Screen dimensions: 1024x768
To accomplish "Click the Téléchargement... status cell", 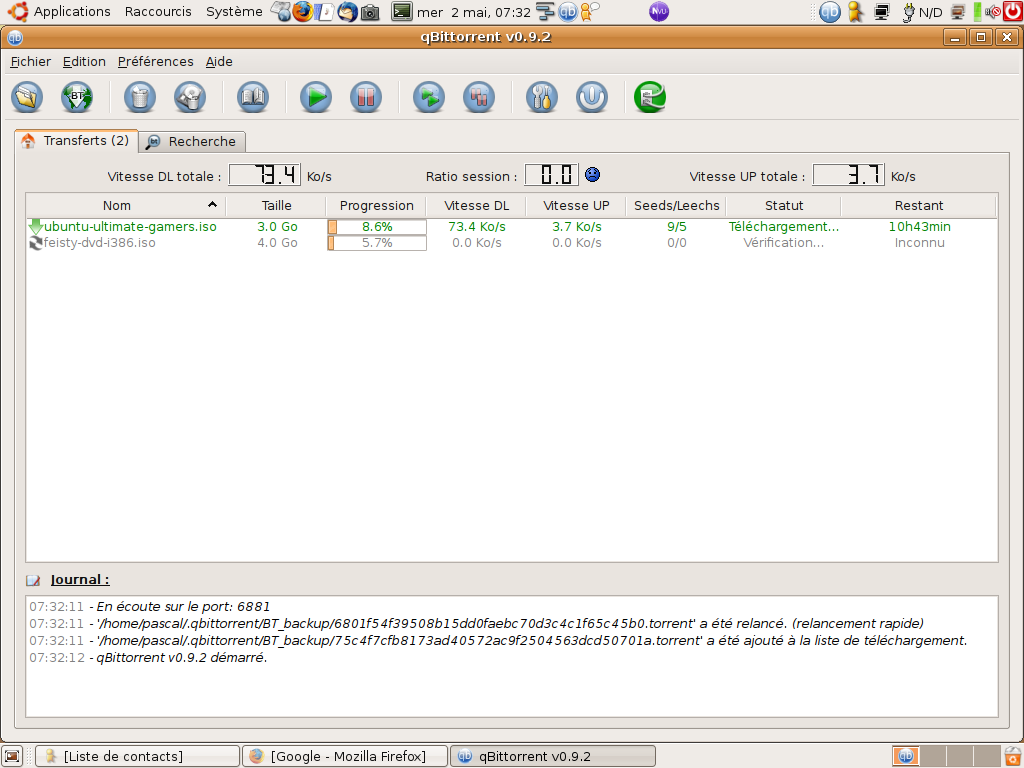I will pyautogui.click(x=784, y=227).
